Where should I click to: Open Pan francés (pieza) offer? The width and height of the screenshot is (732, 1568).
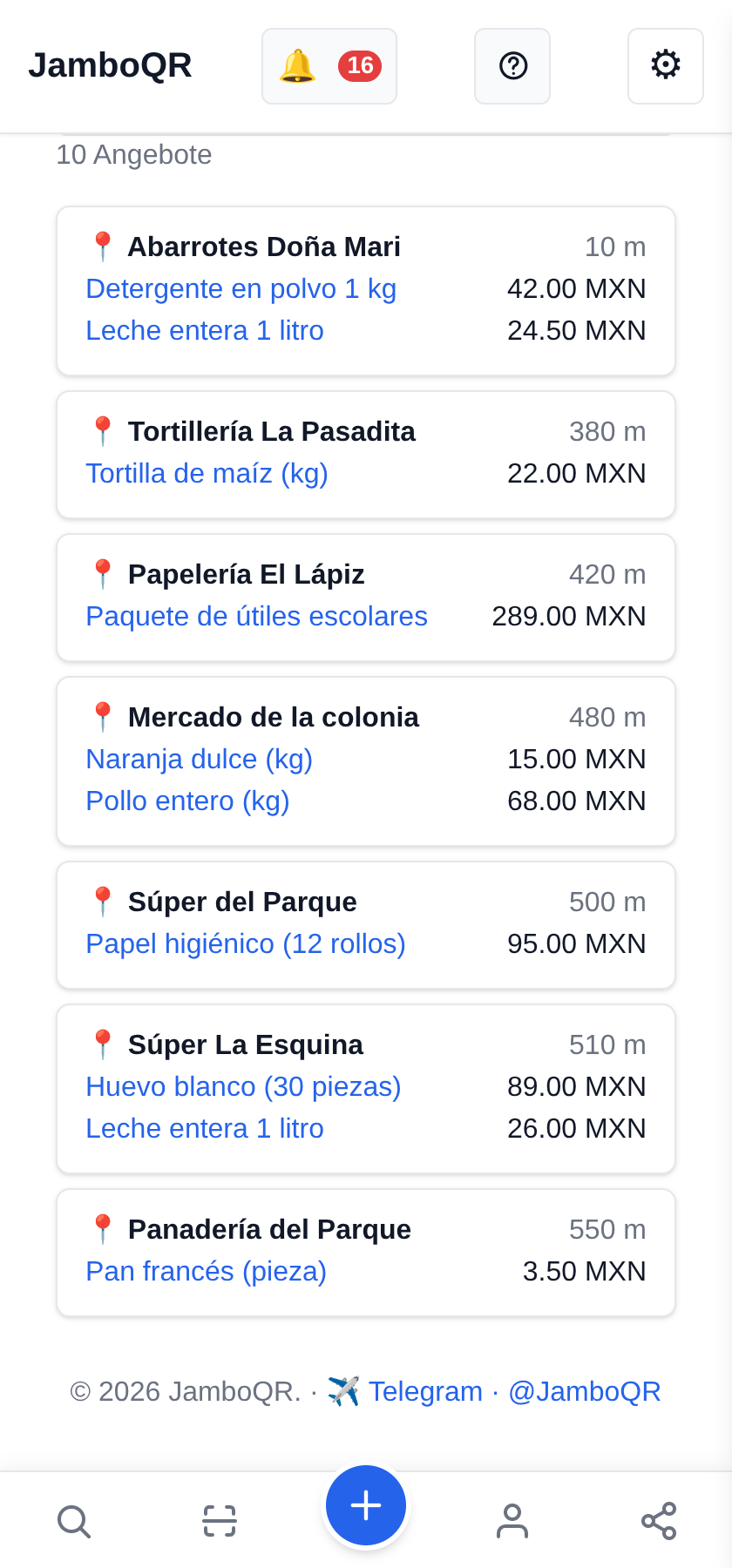tap(207, 1271)
